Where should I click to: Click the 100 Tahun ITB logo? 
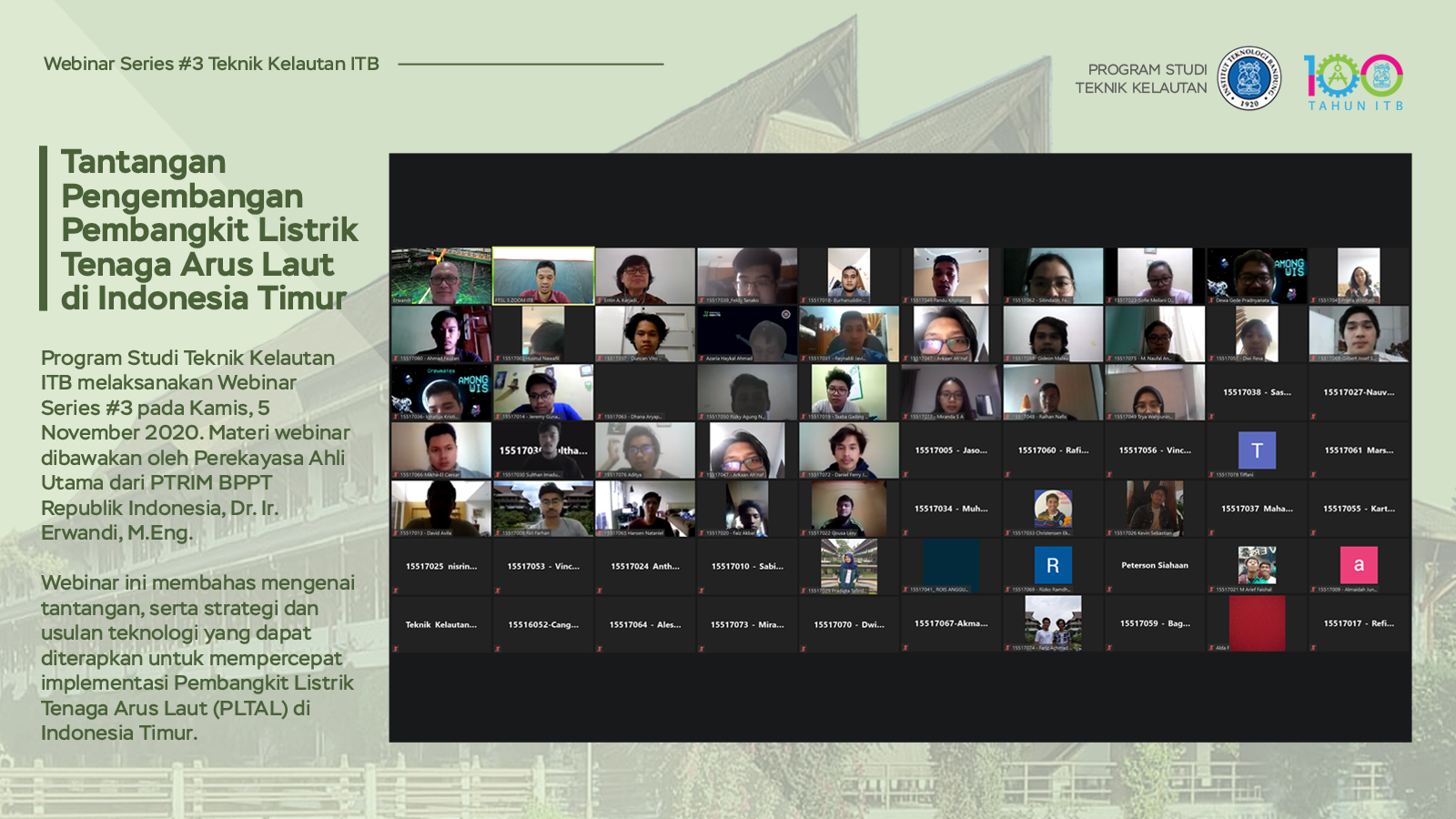(x=1353, y=80)
